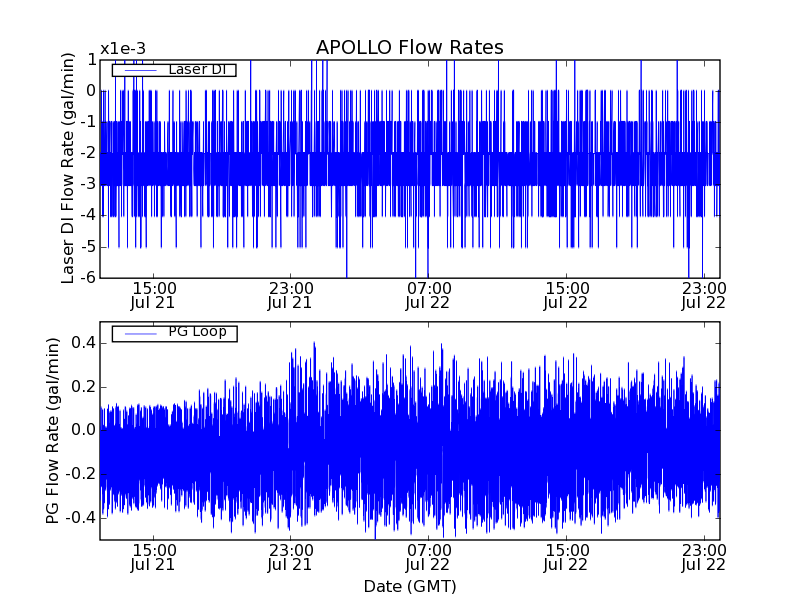Click '23:00 Jul 22' tick under the Laser DI plot
800x600 pixels.
704,295
